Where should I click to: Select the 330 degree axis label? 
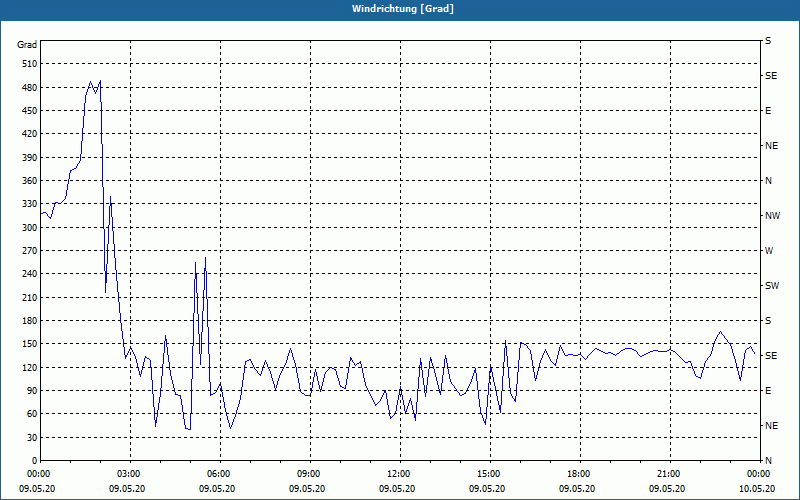[x=30, y=204]
